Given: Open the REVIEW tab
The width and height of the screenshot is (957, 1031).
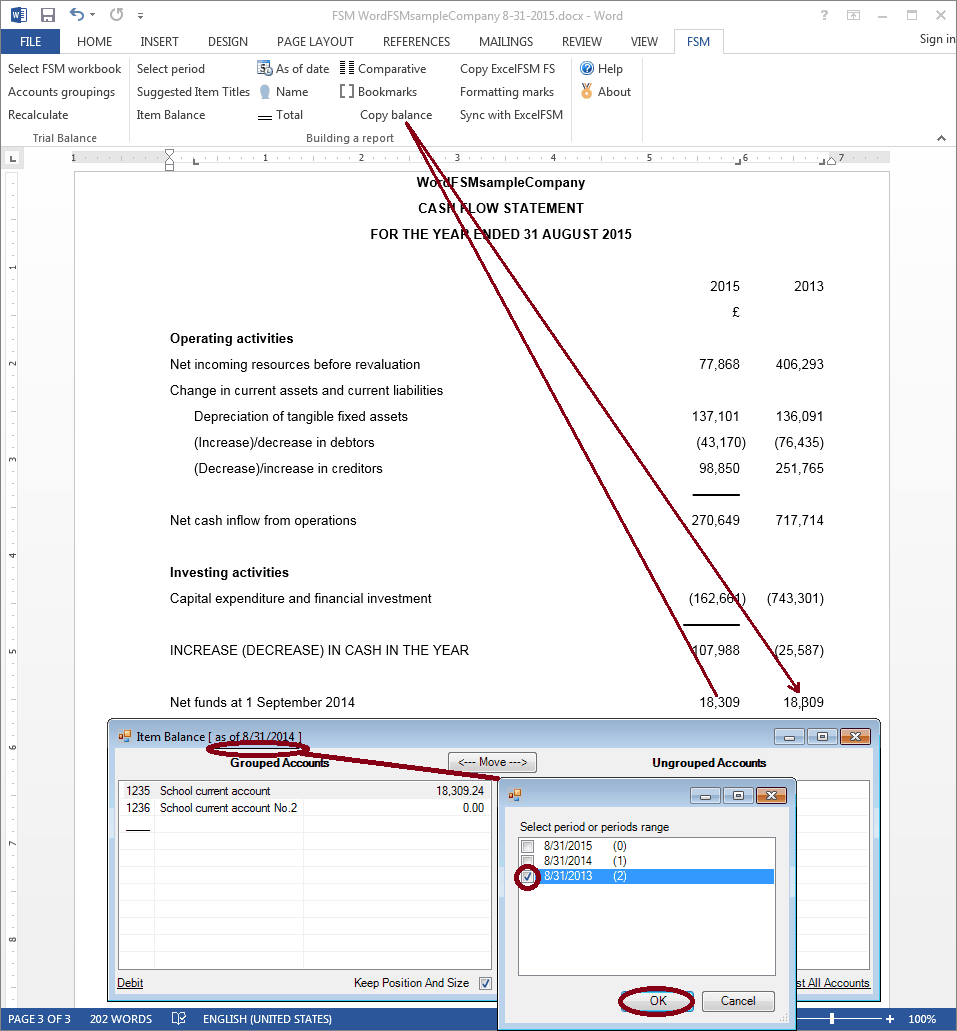Looking at the screenshot, I should point(581,41).
